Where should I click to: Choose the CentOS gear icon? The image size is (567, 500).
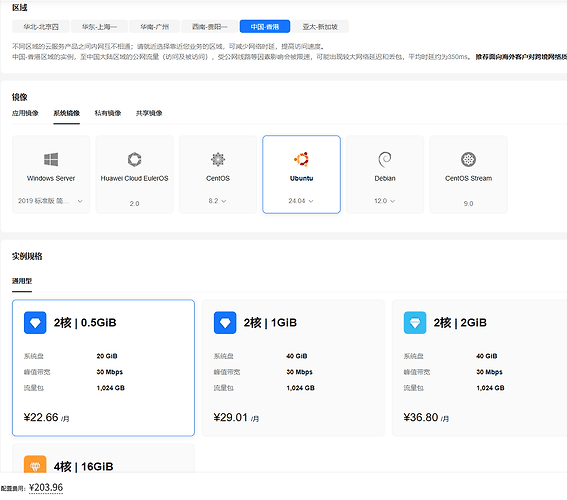tap(218, 159)
